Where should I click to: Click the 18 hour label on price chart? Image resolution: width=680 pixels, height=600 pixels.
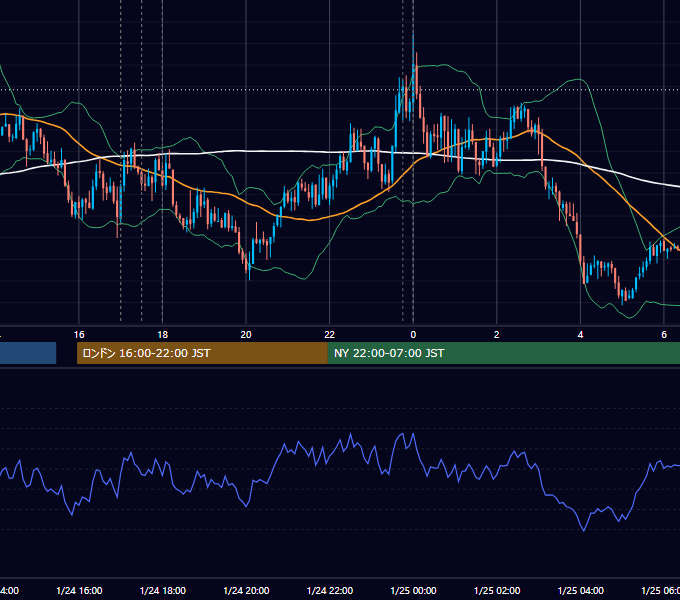tap(162, 335)
